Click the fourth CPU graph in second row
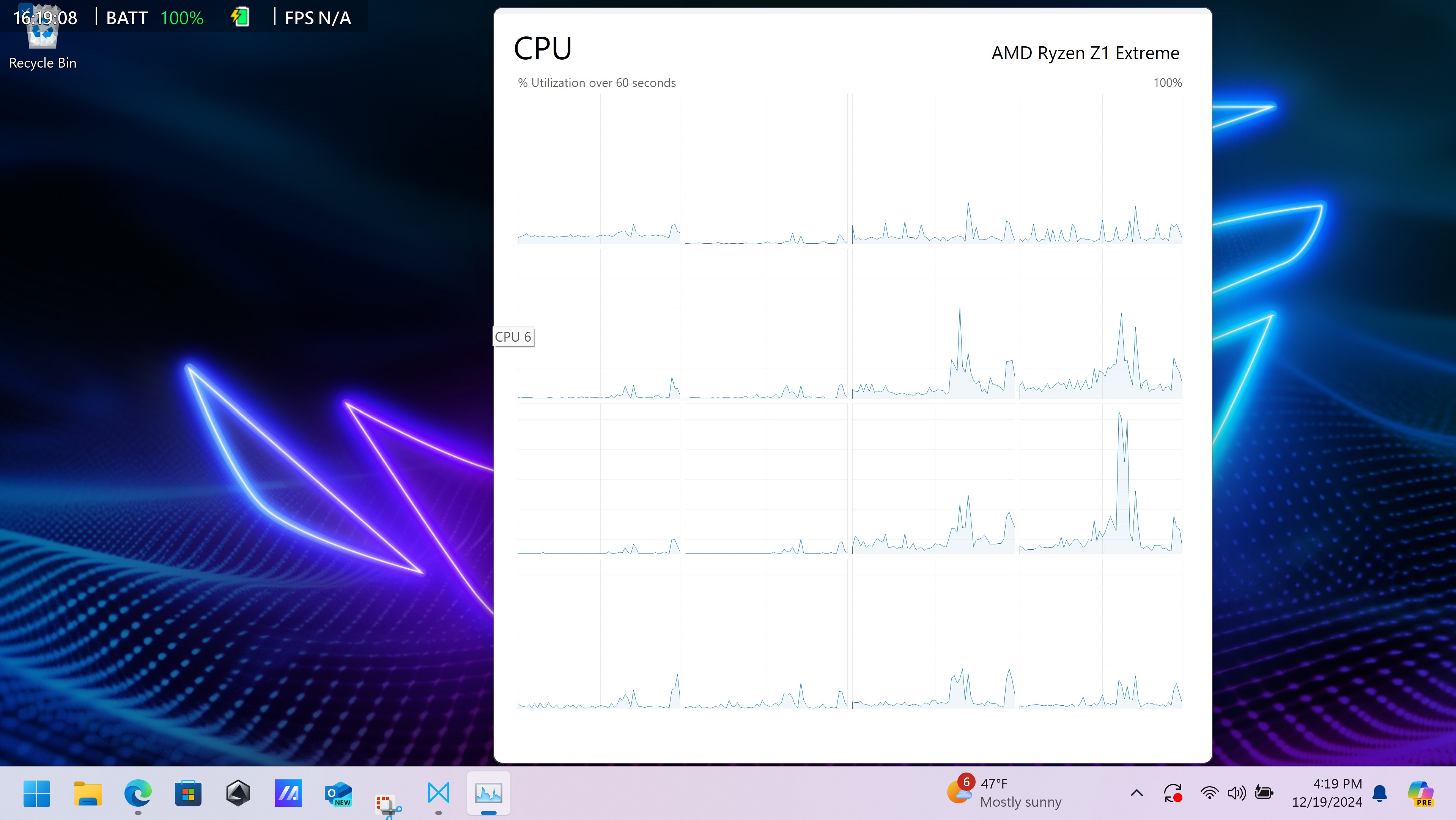The image size is (1456, 820). coord(1100,324)
